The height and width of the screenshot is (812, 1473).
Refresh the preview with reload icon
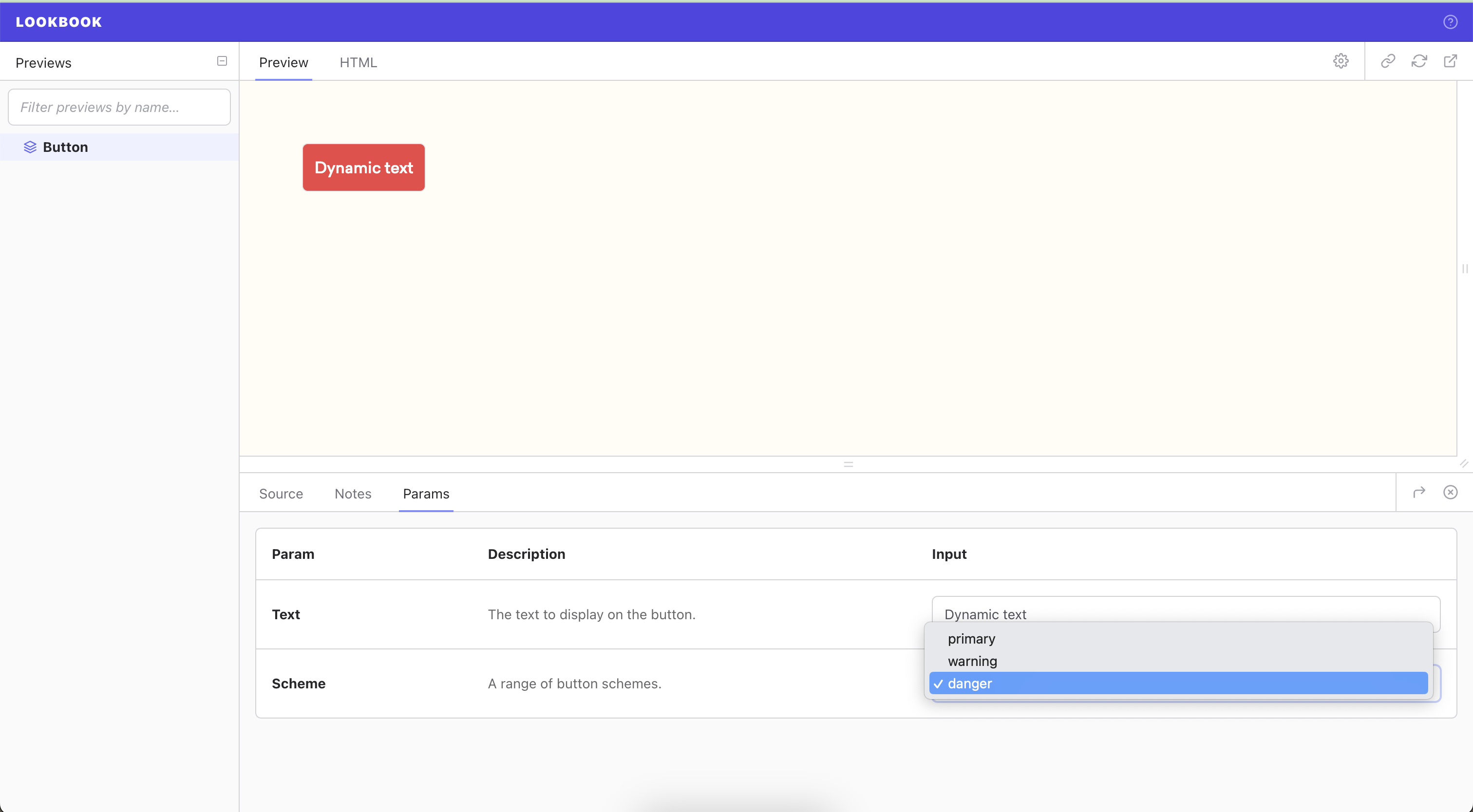tap(1418, 61)
